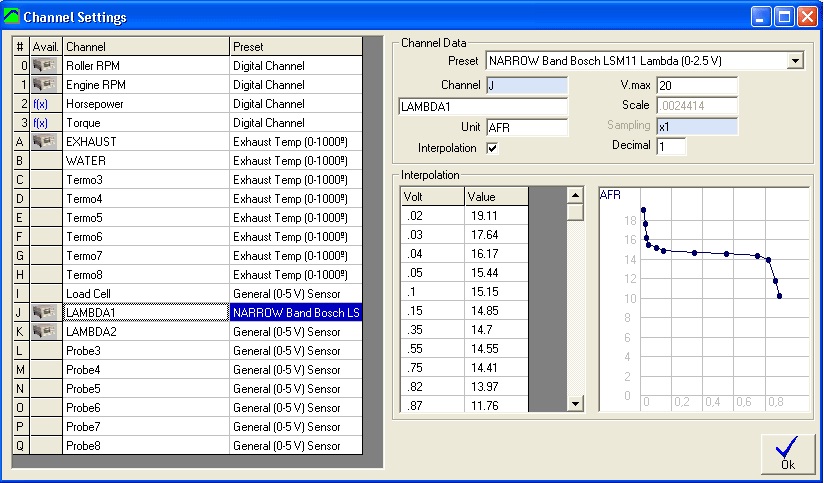824x483 pixels.
Task: Click the availability icon for LAMBDA1 row
Action: tap(46, 312)
